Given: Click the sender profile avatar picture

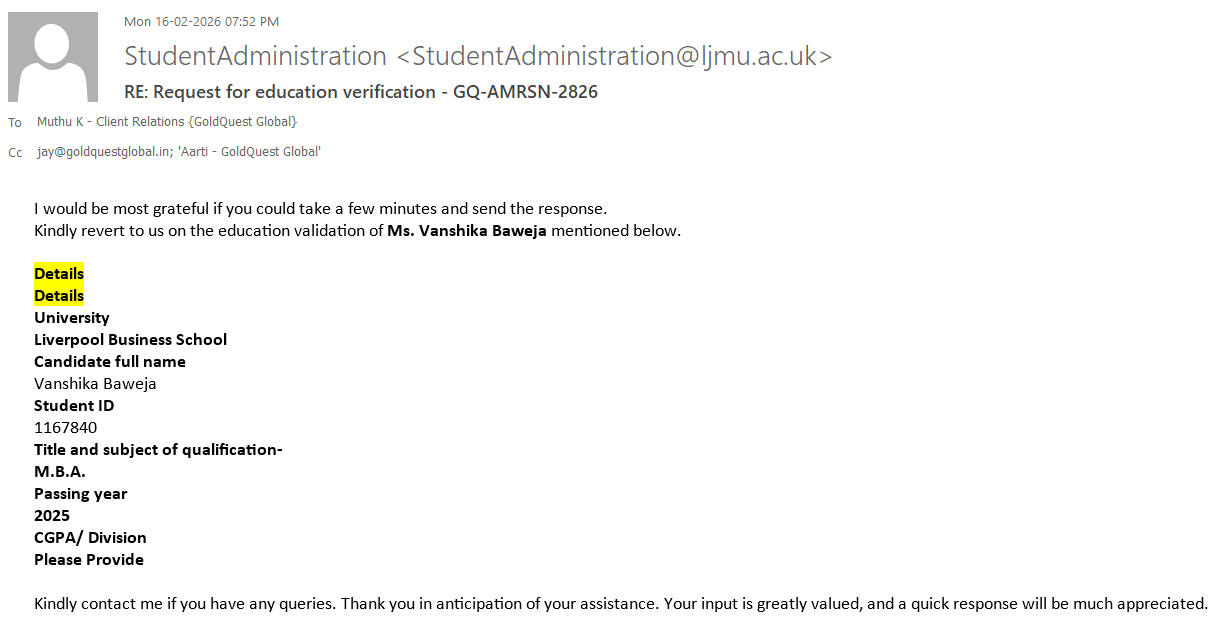Looking at the screenshot, I should click(x=53, y=57).
